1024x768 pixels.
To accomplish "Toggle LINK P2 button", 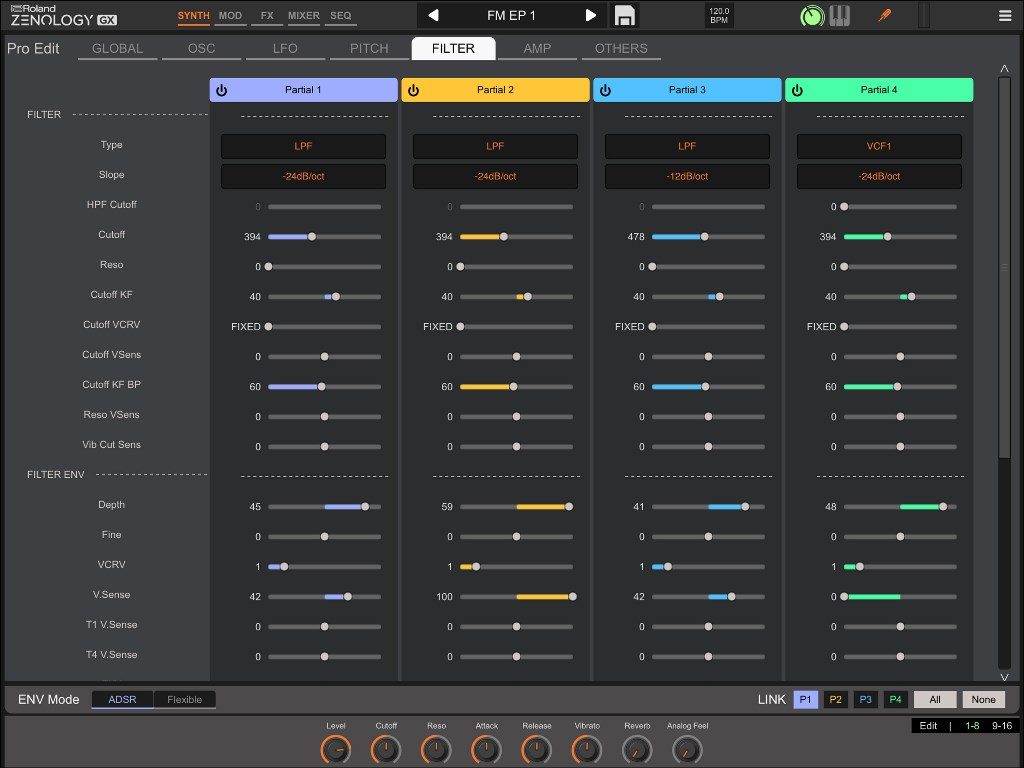I will pos(835,699).
